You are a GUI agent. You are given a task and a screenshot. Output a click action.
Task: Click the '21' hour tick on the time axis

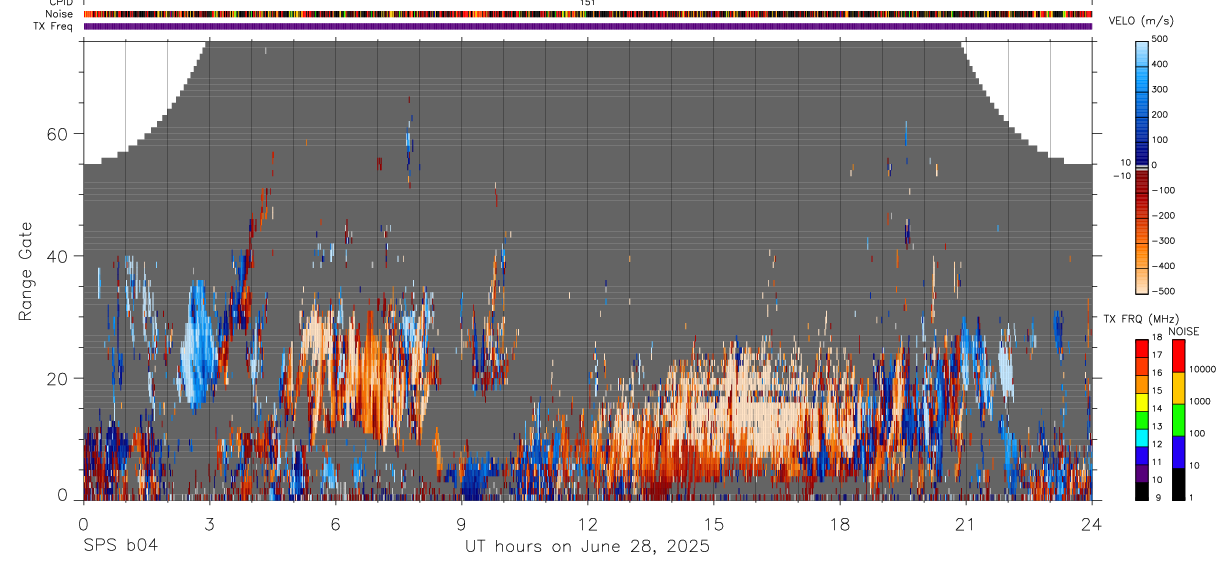966,523
